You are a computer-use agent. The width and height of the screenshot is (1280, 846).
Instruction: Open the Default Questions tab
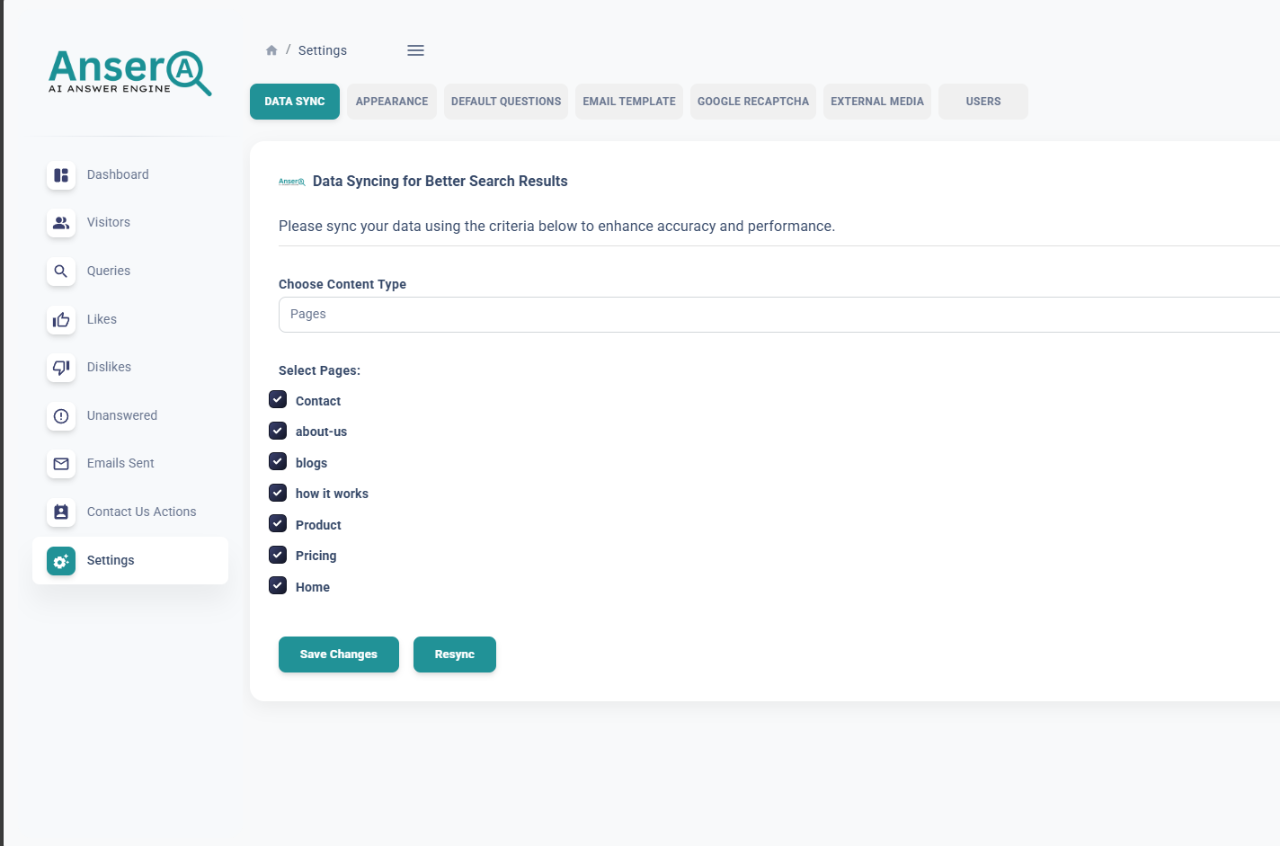click(x=506, y=101)
